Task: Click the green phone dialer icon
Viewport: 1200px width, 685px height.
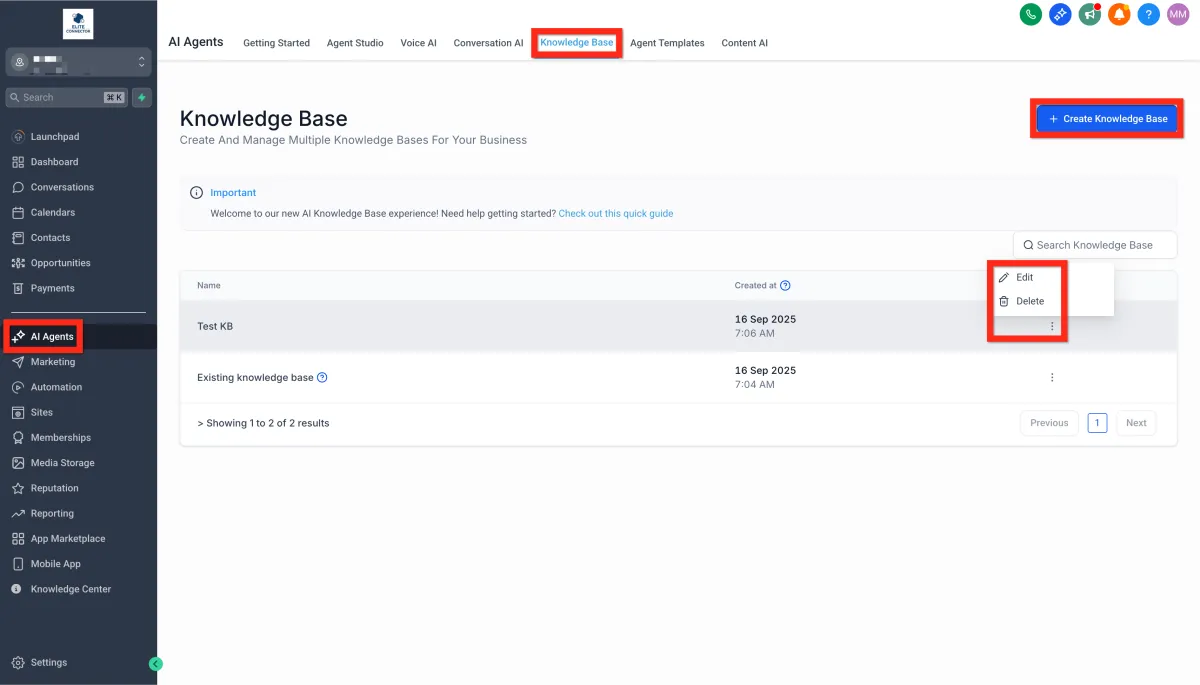Action: (1030, 15)
